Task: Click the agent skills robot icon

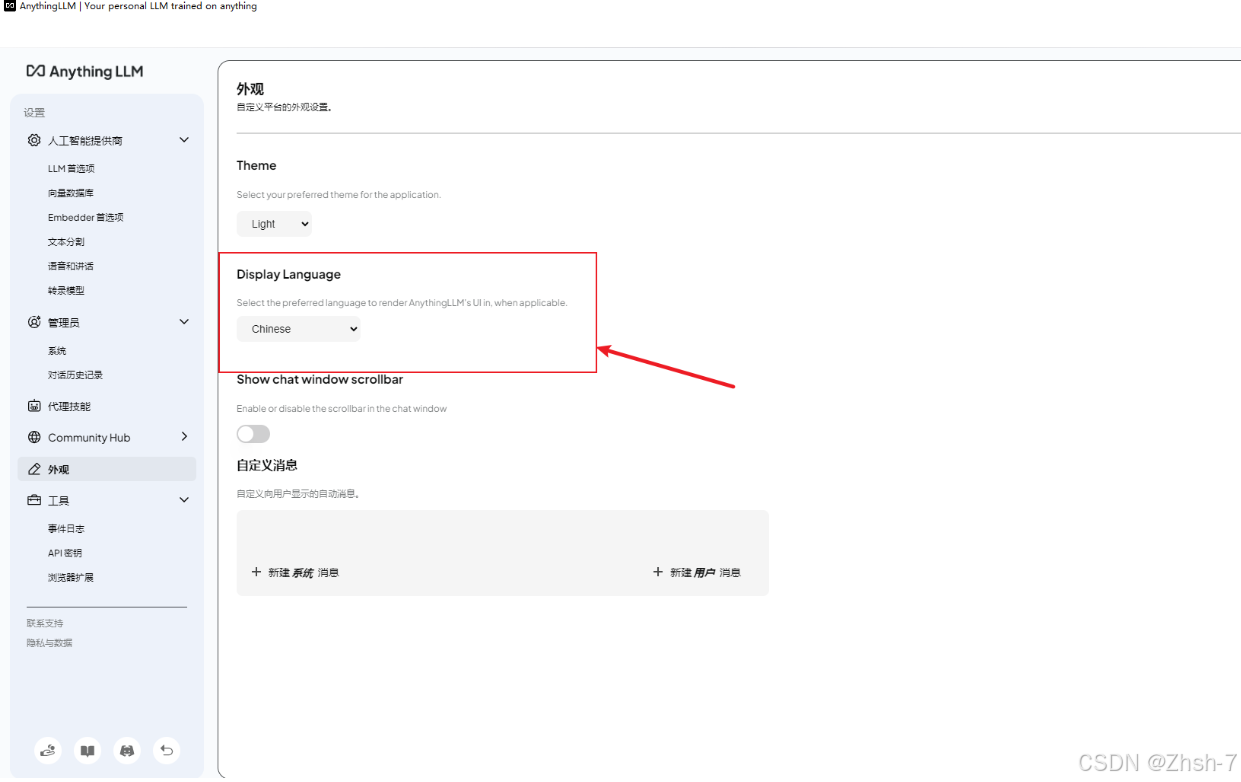Action: (x=35, y=406)
